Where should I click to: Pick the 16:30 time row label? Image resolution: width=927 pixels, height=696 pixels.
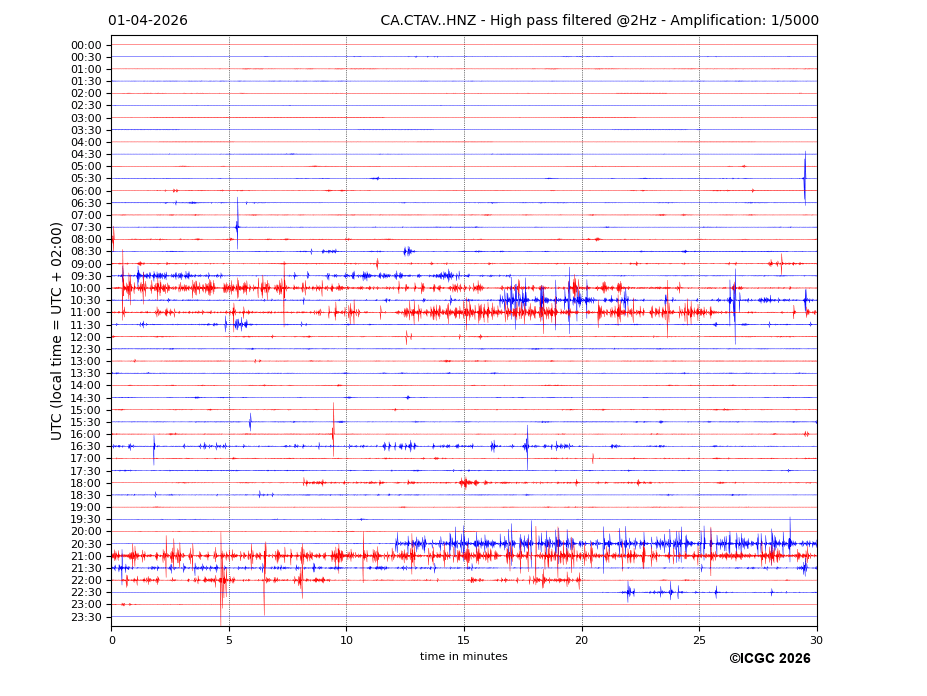coord(86,447)
